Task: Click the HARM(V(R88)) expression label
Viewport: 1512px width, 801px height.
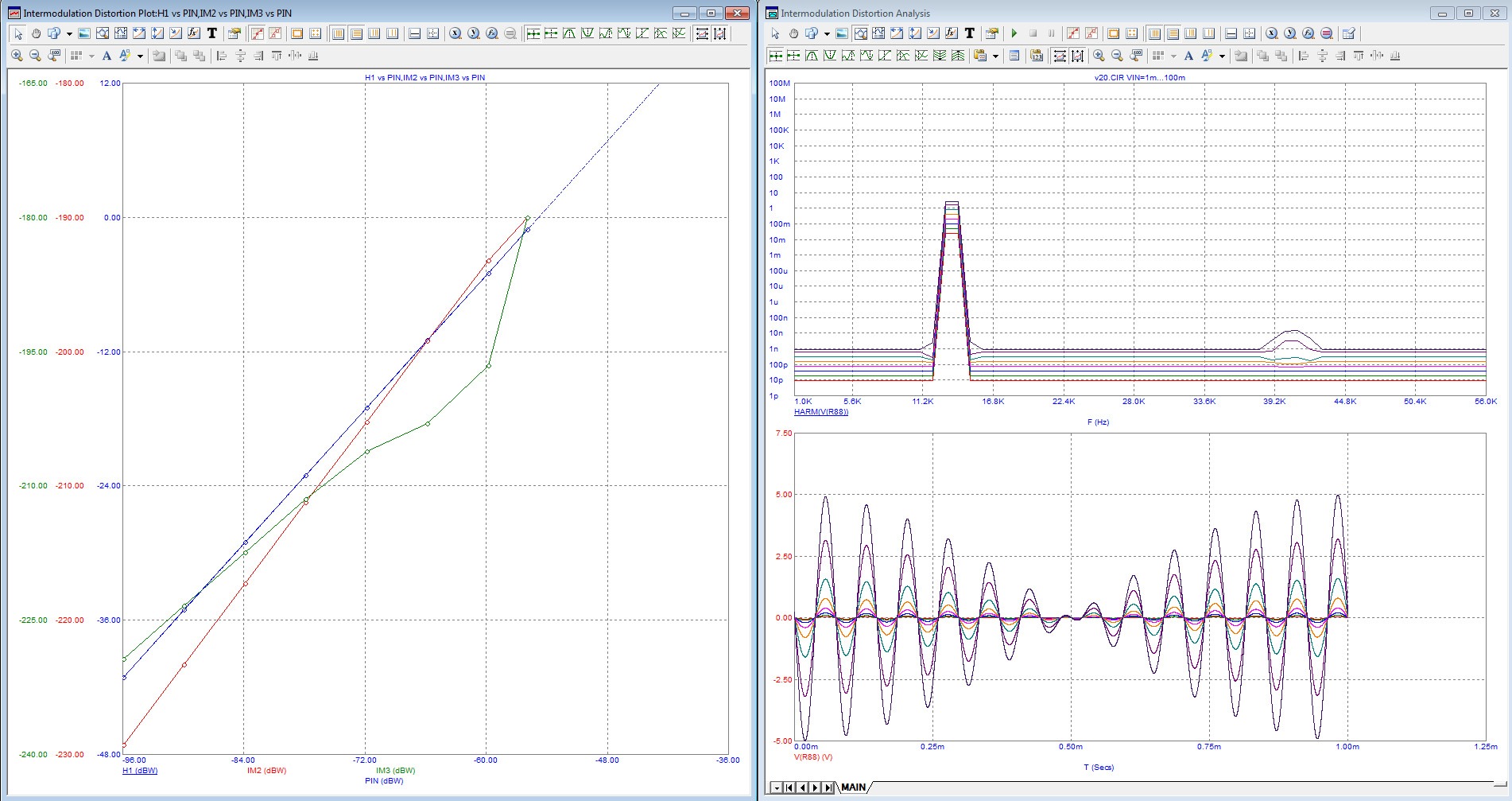Action: click(x=821, y=412)
